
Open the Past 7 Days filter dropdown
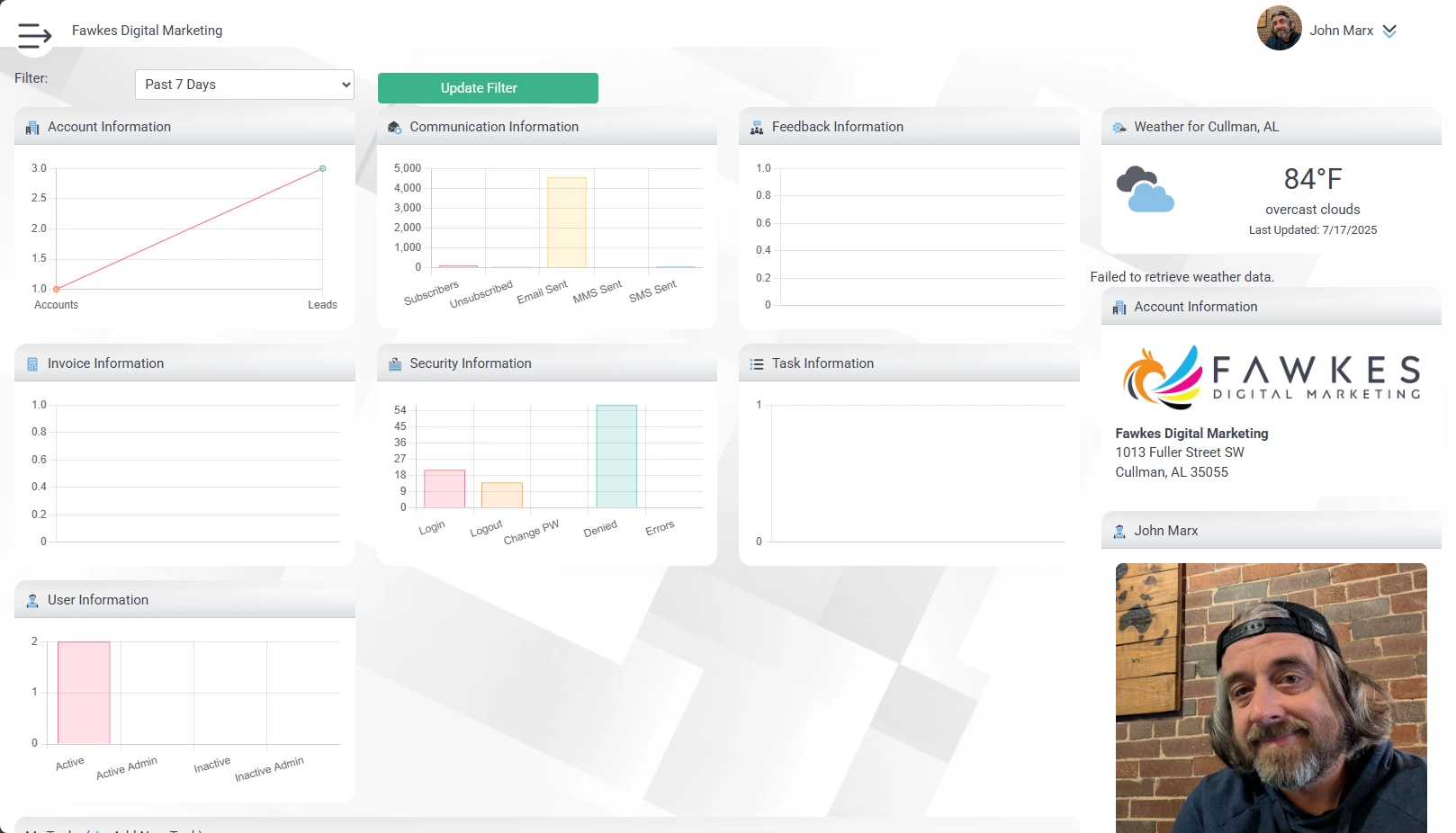[x=244, y=85]
